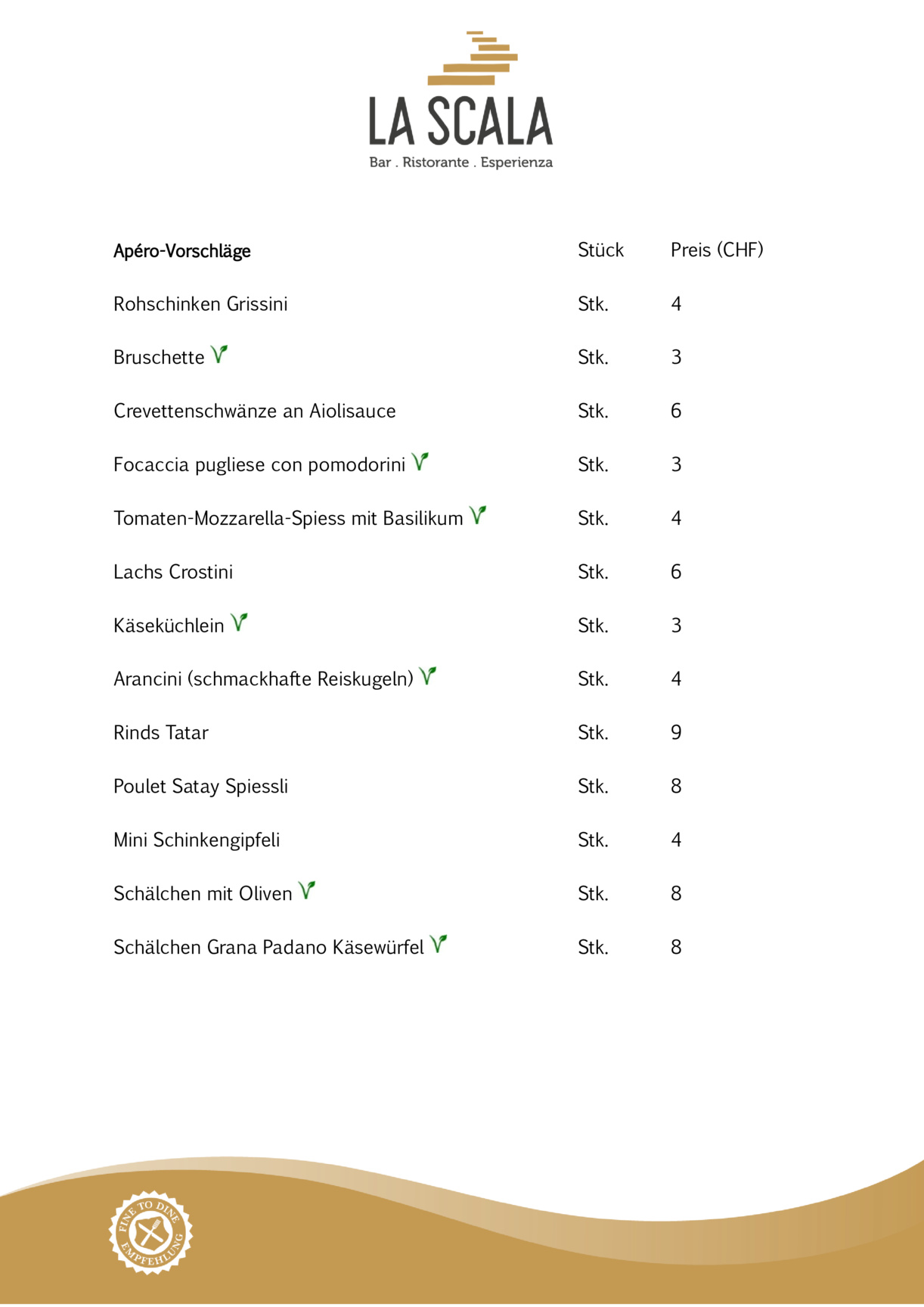Screen dimensions: 924x1307
Task: Click the leaf icon next to Arancini
Action: pos(428,676)
